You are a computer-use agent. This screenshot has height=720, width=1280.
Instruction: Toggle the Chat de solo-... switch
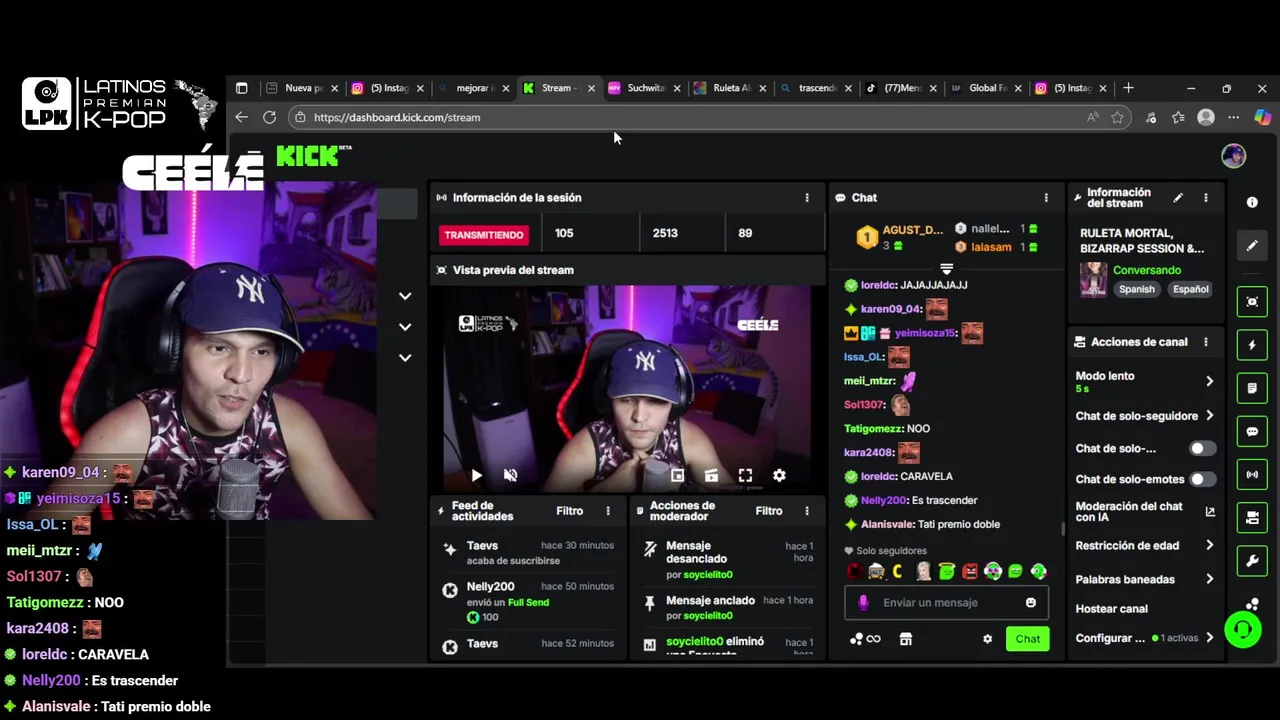(x=1202, y=449)
